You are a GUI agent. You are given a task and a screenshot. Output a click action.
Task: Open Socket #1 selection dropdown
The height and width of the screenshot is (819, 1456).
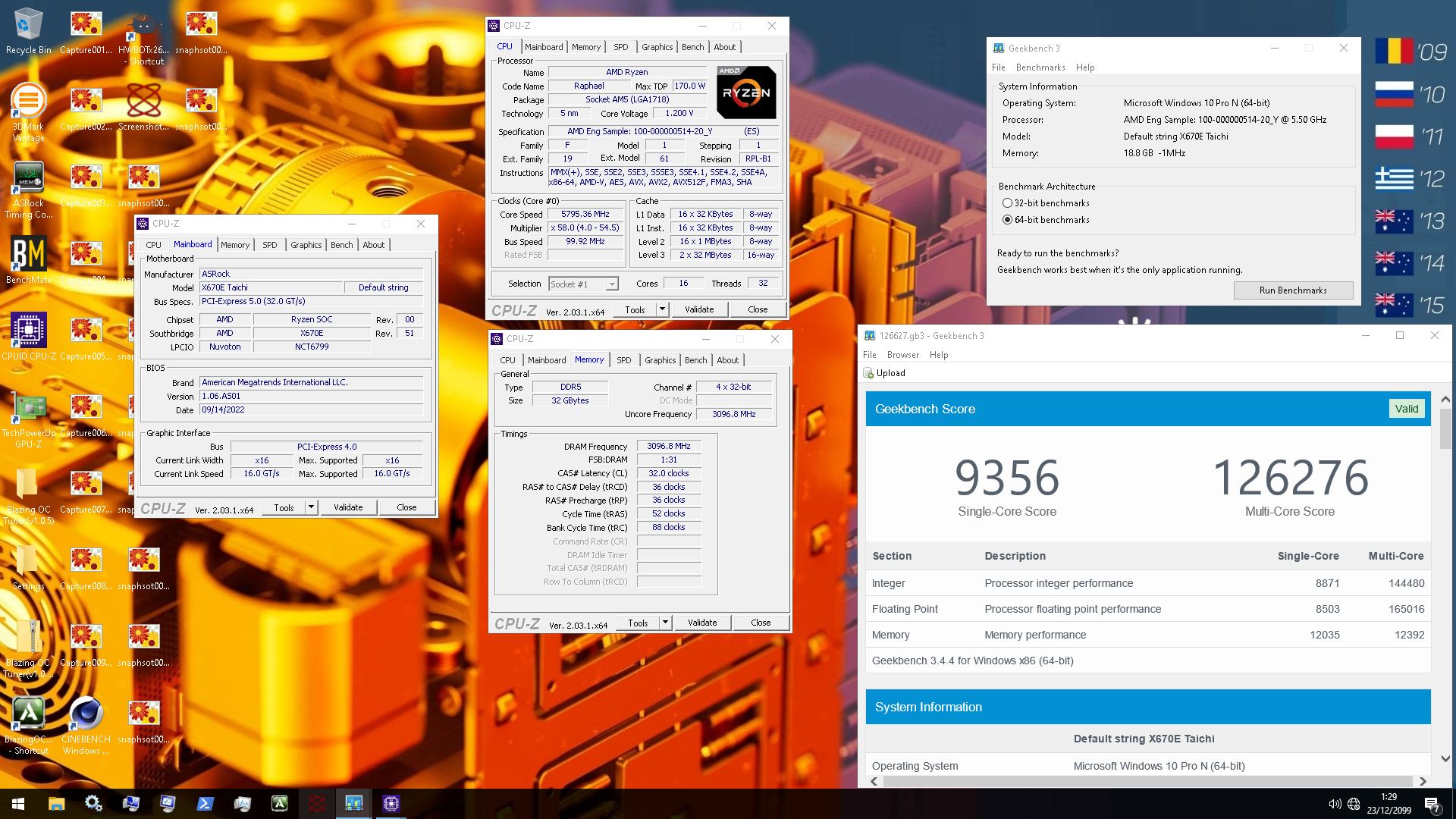point(583,284)
